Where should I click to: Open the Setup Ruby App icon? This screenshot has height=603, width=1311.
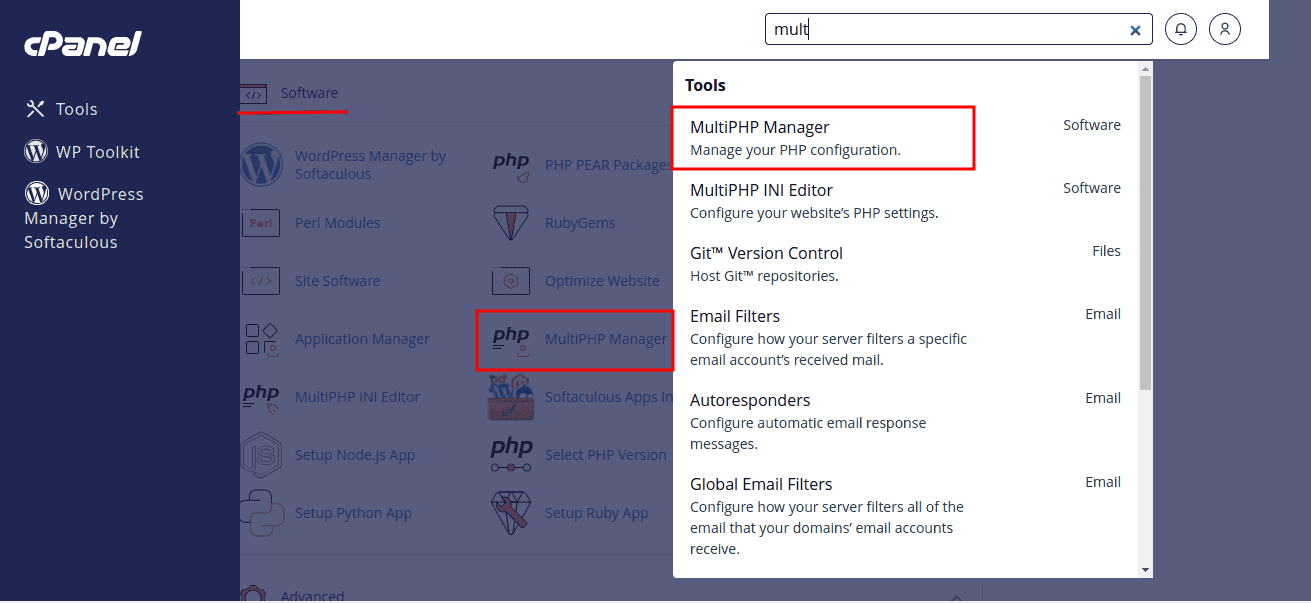pos(511,513)
